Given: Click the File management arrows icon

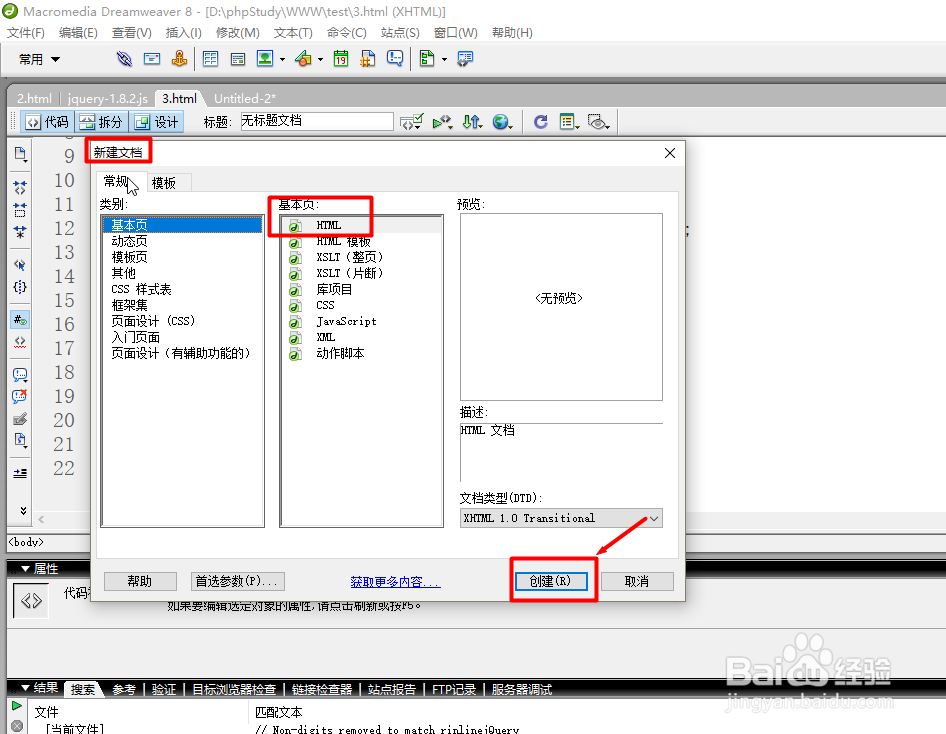Looking at the screenshot, I should coord(471,122).
